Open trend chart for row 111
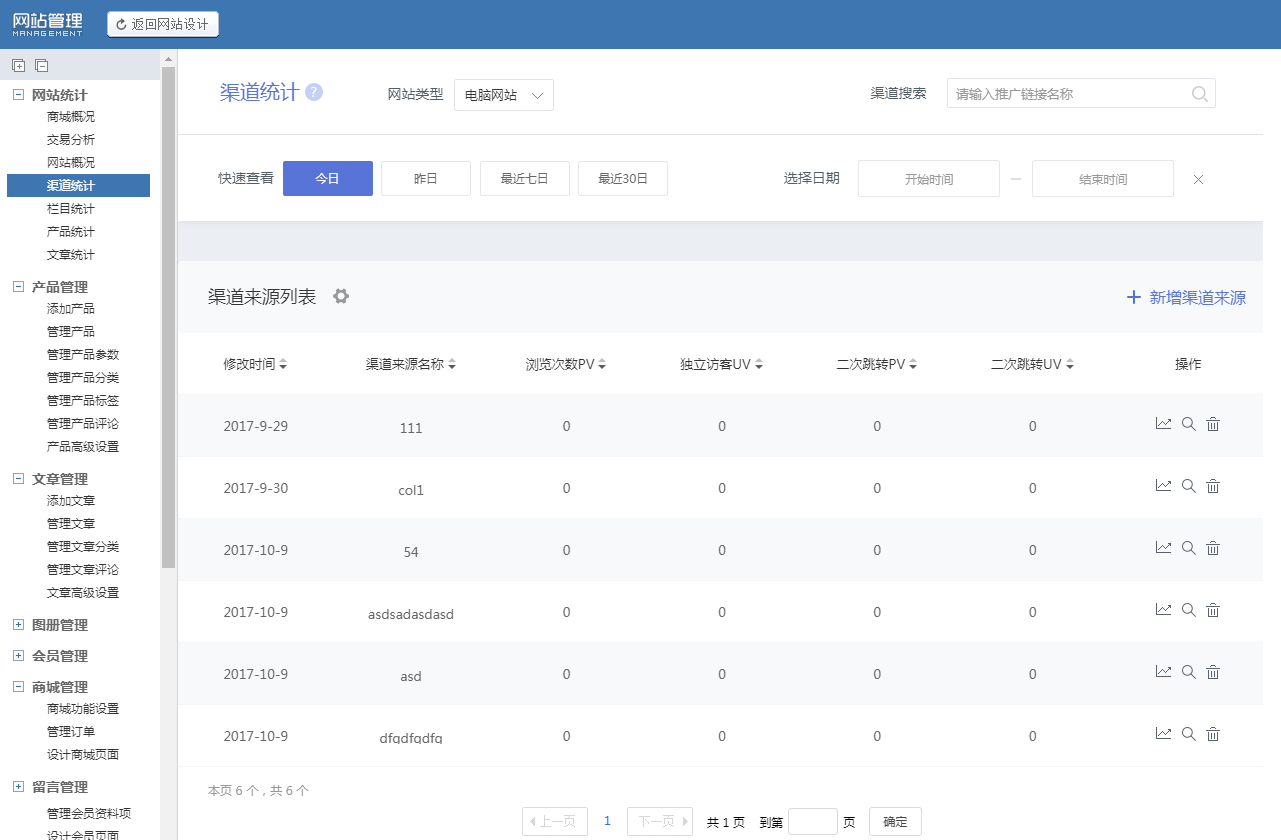Viewport: 1281px width, 840px height. [1163, 424]
